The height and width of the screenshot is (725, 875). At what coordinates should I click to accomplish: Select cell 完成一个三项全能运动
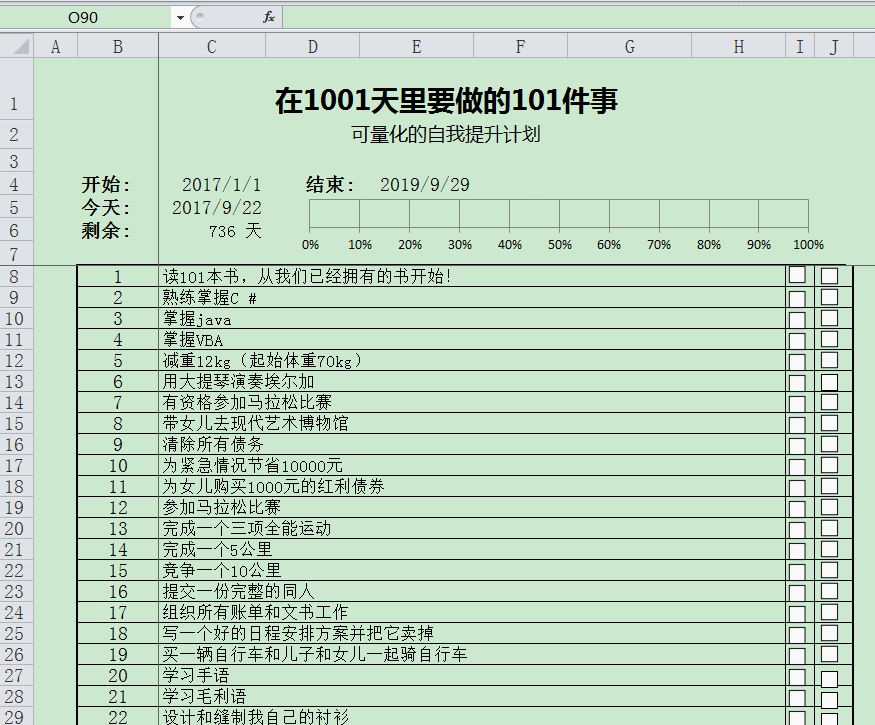coord(472,528)
